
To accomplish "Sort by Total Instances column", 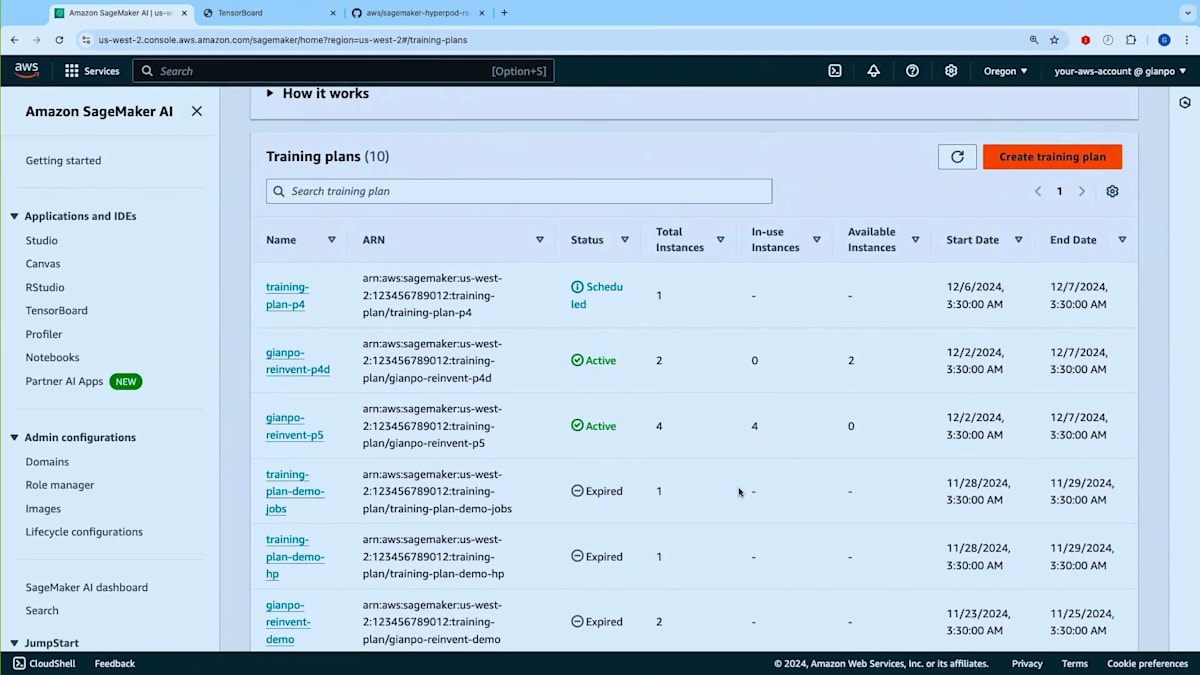I will [720, 240].
